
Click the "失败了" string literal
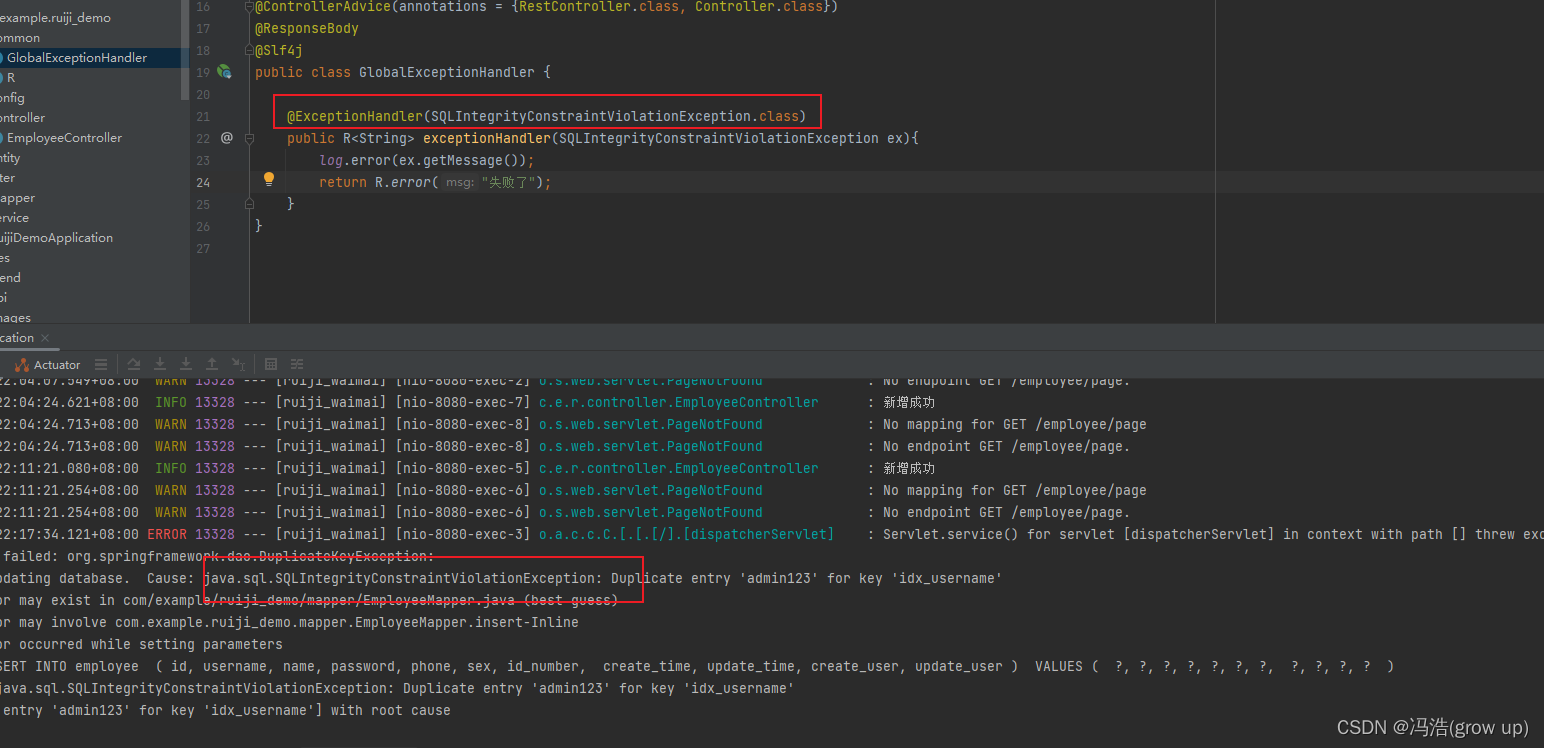[x=511, y=182]
